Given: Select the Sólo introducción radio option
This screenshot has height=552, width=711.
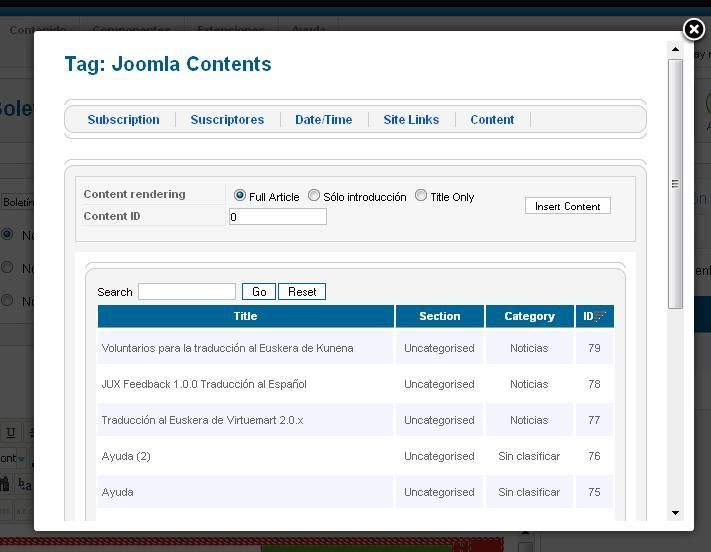Looking at the screenshot, I should 314,195.
